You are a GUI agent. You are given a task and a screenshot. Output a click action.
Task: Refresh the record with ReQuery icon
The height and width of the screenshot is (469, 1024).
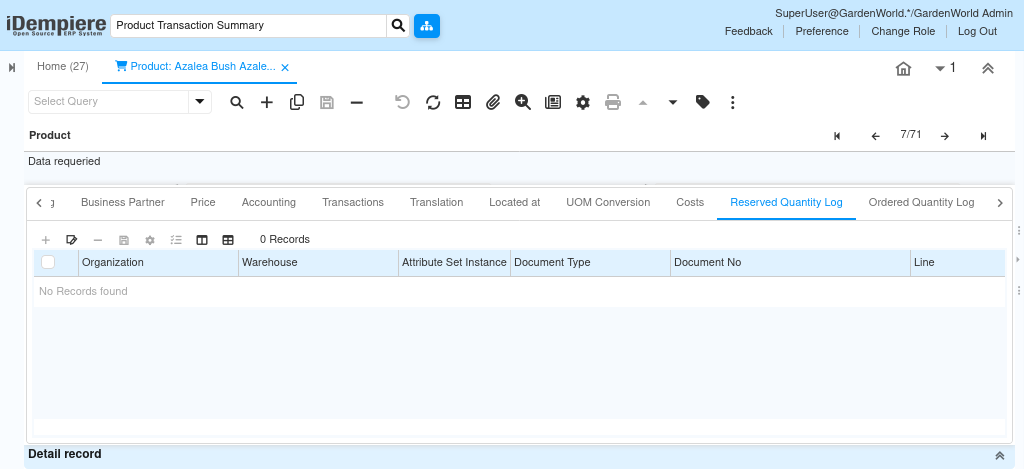(x=433, y=102)
